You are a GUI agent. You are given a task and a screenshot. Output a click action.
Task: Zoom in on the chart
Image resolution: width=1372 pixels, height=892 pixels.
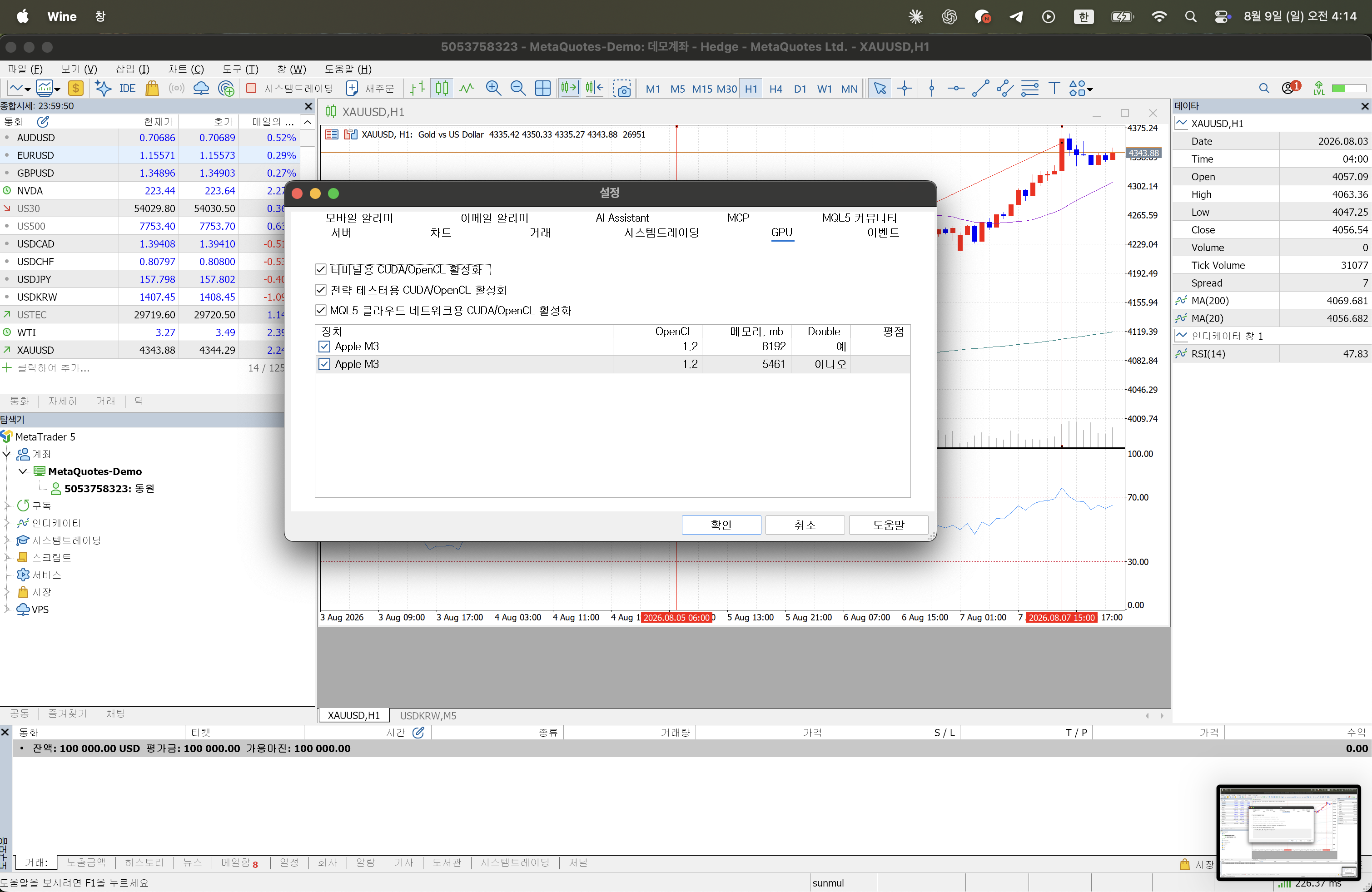tap(493, 88)
